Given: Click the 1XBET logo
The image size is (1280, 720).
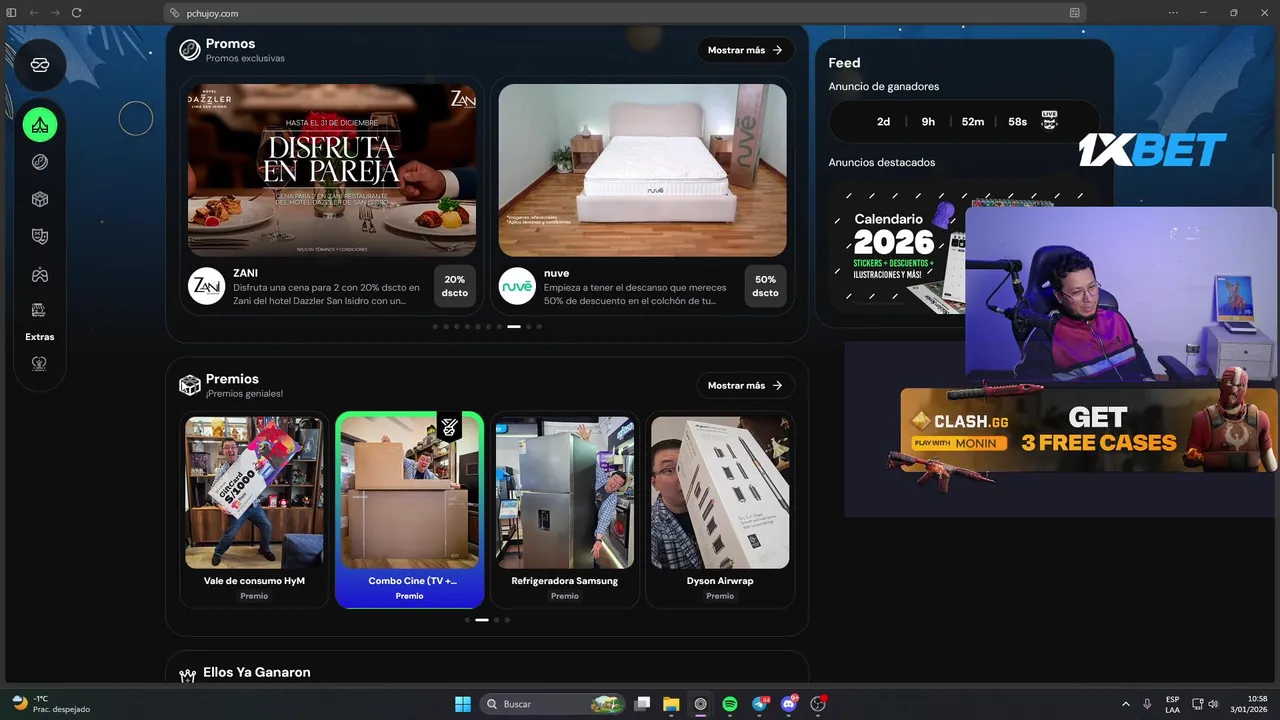Looking at the screenshot, I should pos(1152,150).
